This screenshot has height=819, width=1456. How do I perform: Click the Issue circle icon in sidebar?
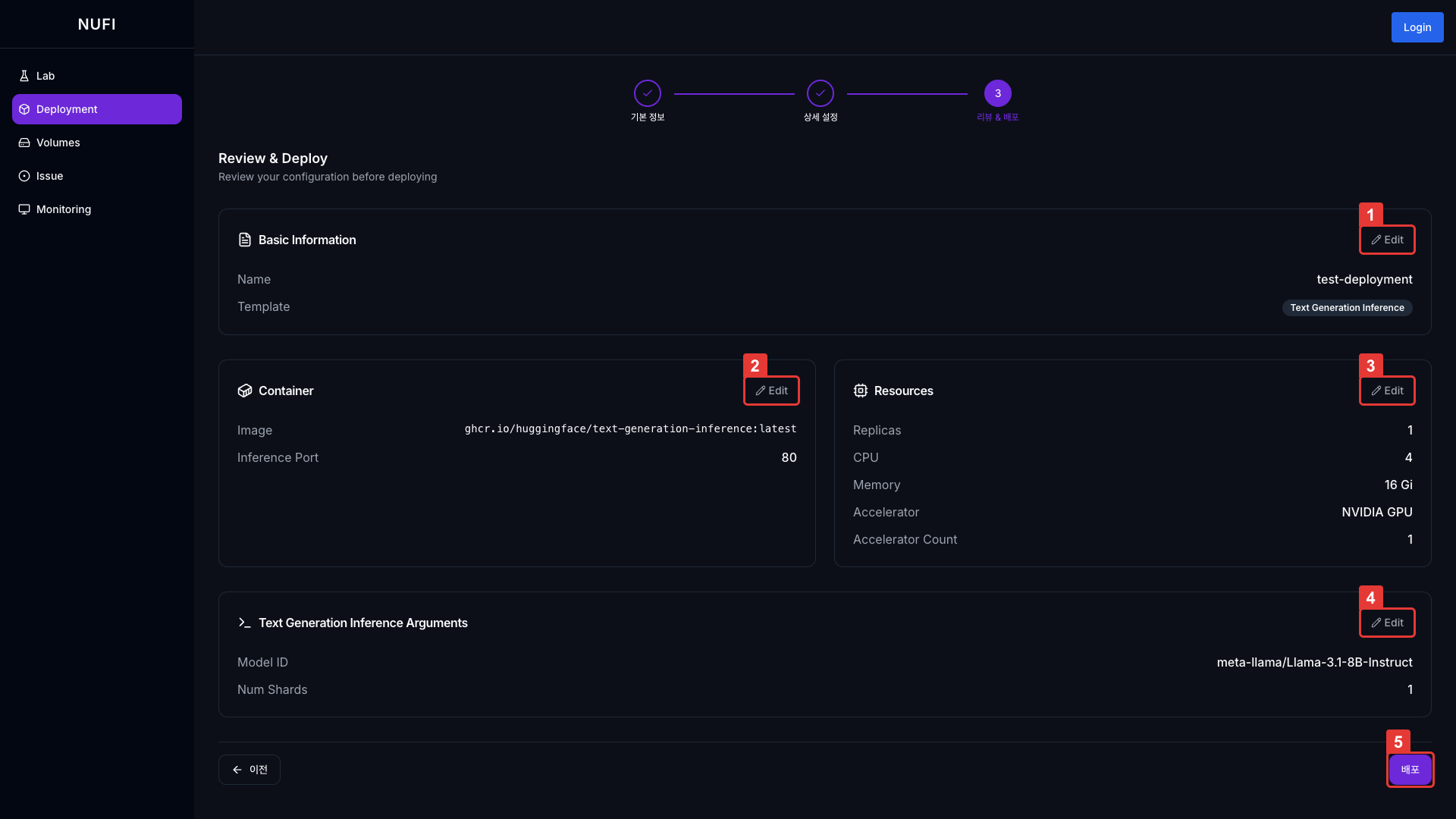(24, 176)
